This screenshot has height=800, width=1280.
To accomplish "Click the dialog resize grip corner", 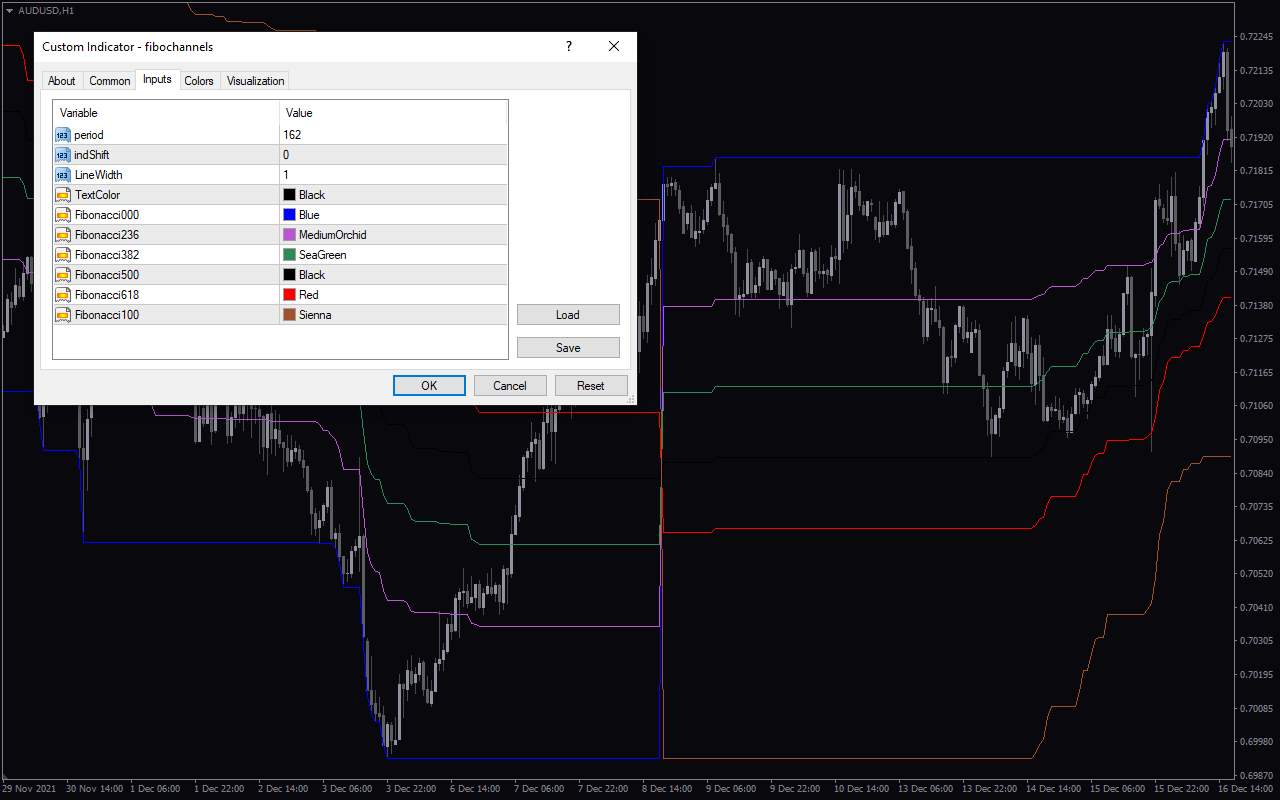I will coord(630,399).
